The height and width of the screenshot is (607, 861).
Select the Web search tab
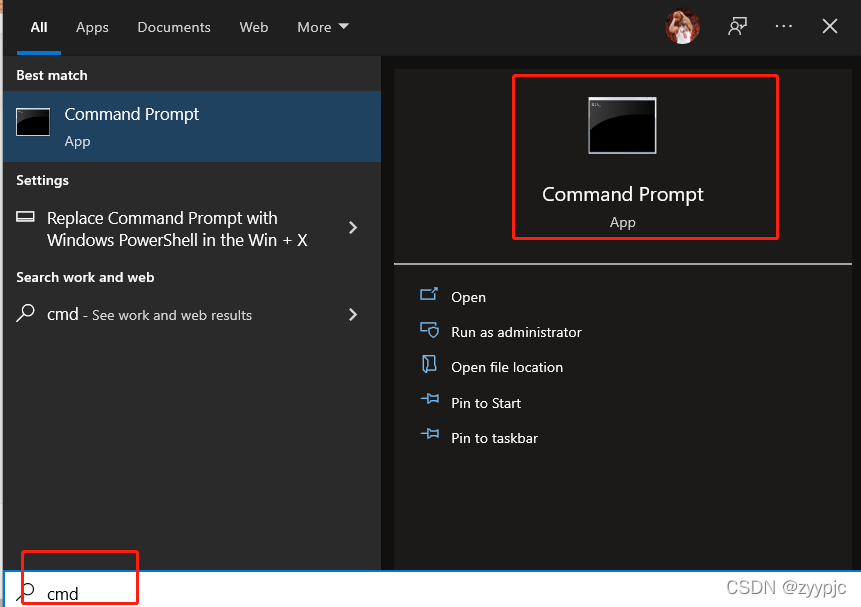[x=254, y=27]
